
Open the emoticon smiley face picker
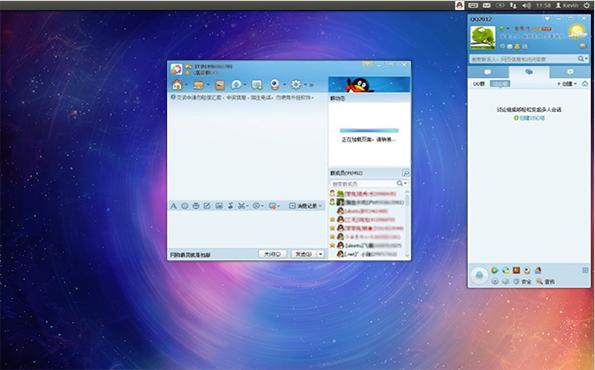(185, 206)
